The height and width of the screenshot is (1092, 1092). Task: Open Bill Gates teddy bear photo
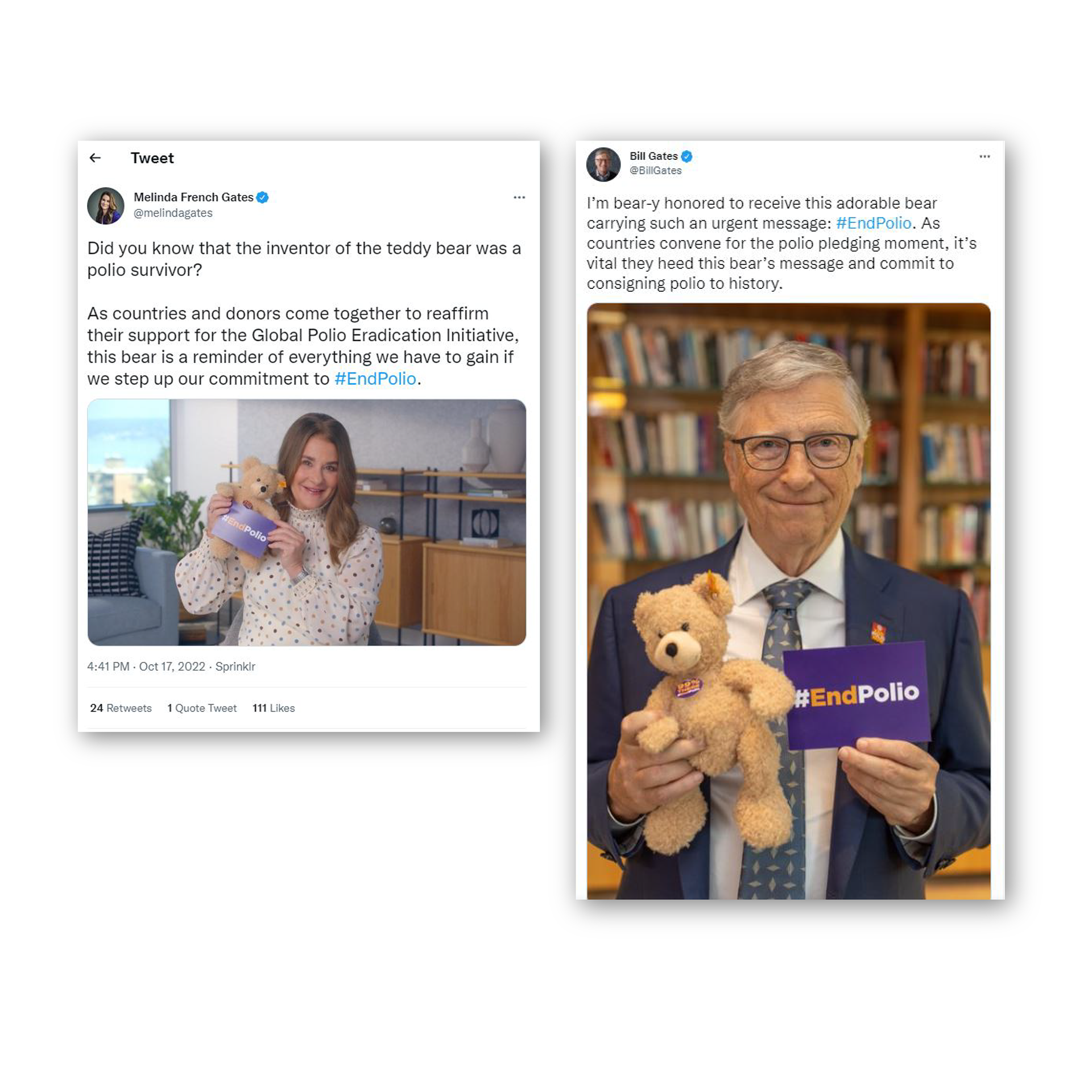click(x=789, y=601)
